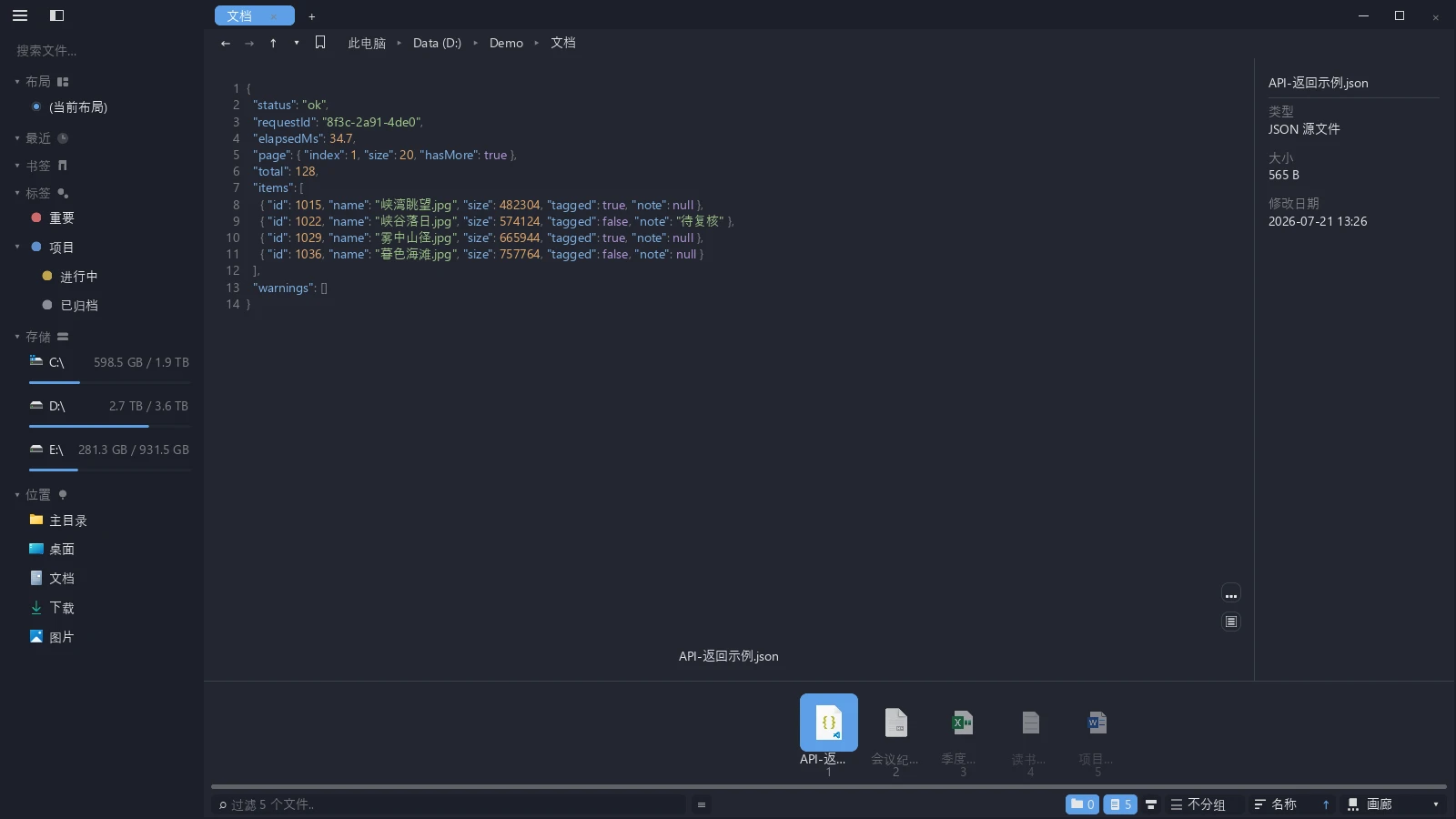1456x819 pixels.
Task: Click the clock icon beside 最近
Action: tap(63, 138)
